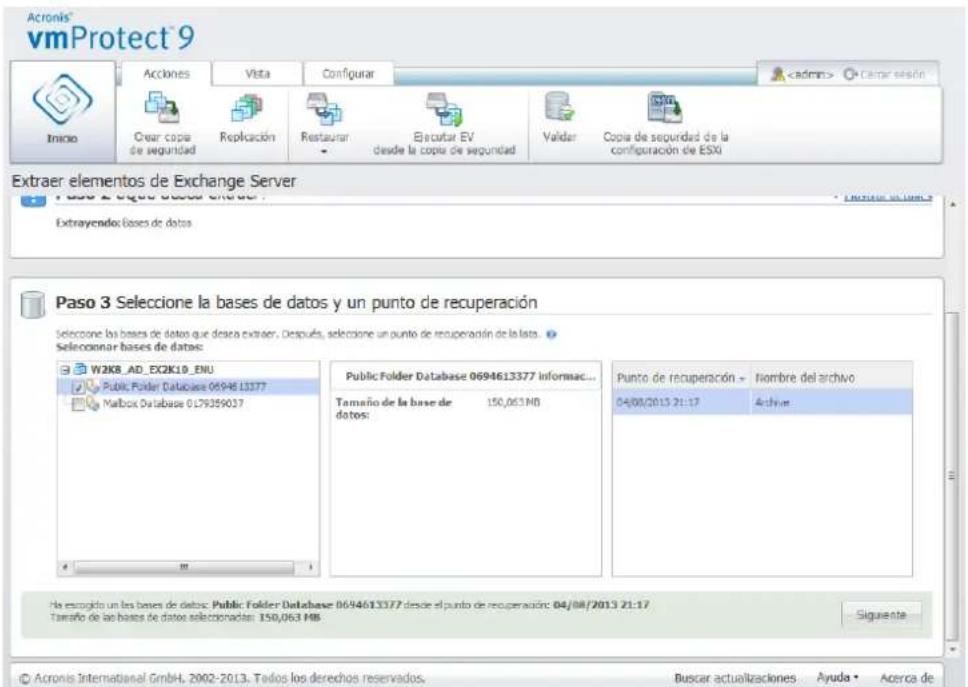The image size is (968, 687).
Task: Click the Mailbox Database icon in the tree
Action: [93, 404]
